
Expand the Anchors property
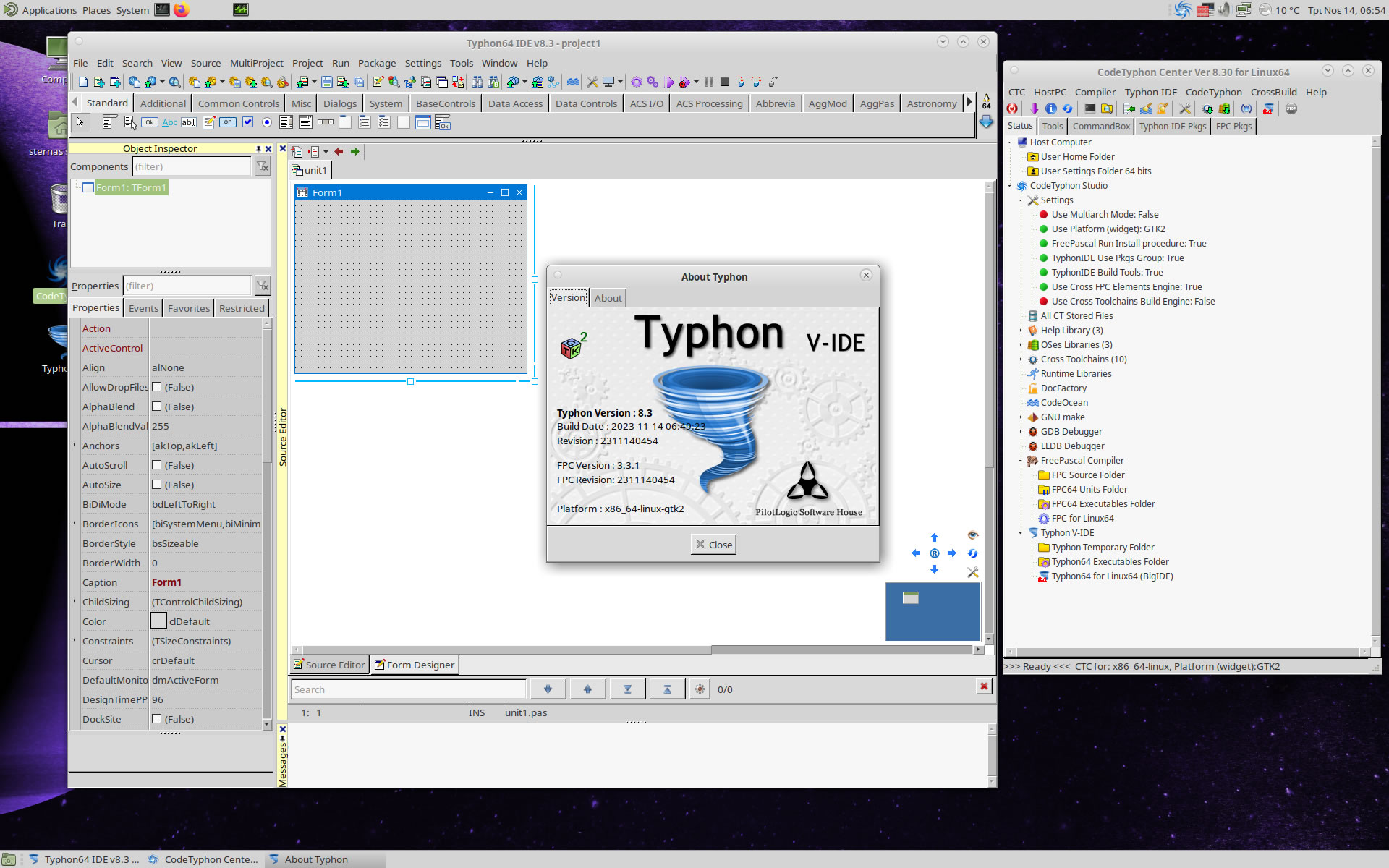click(x=75, y=446)
